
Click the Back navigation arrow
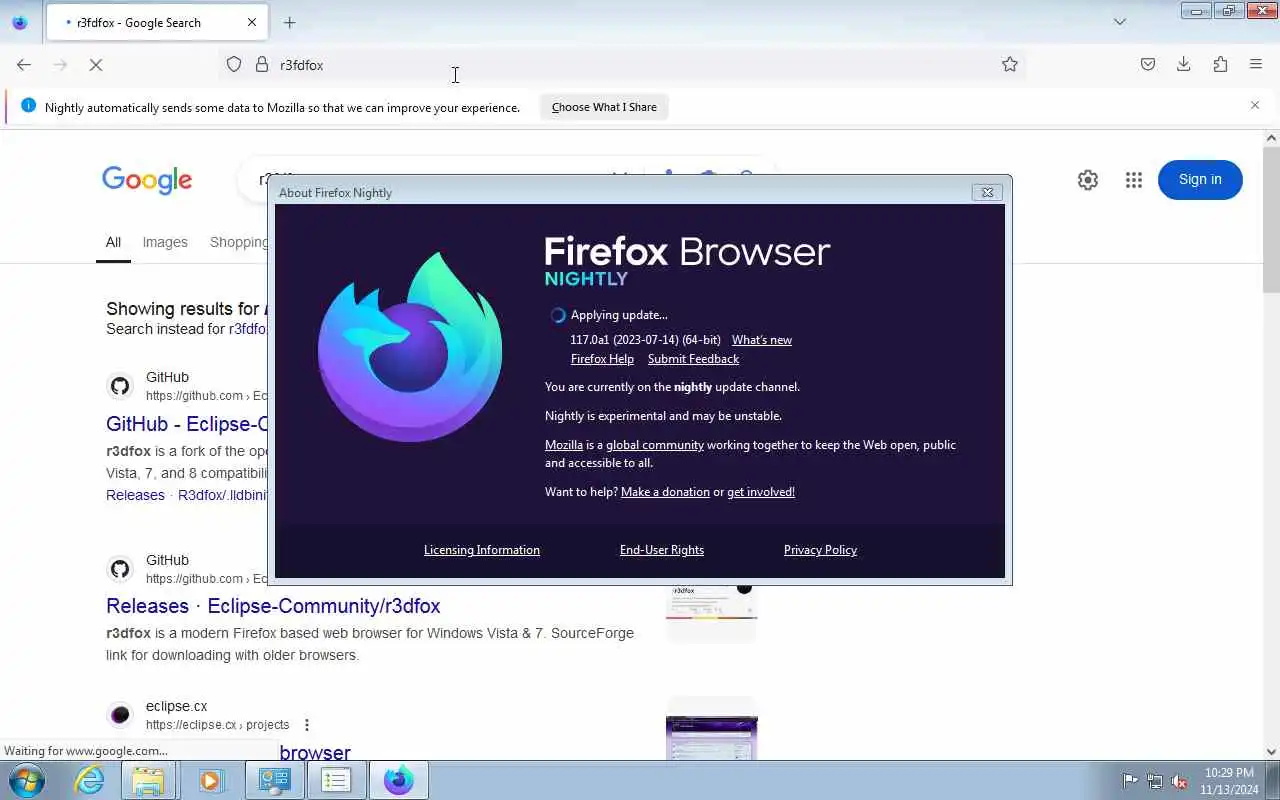click(24, 65)
